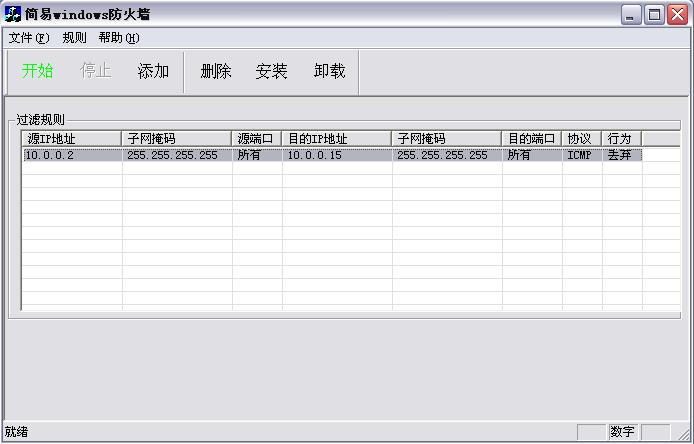
Task: Click the greyed-out 停止 toolbar button
Action: pyautogui.click(x=96, y=71)
